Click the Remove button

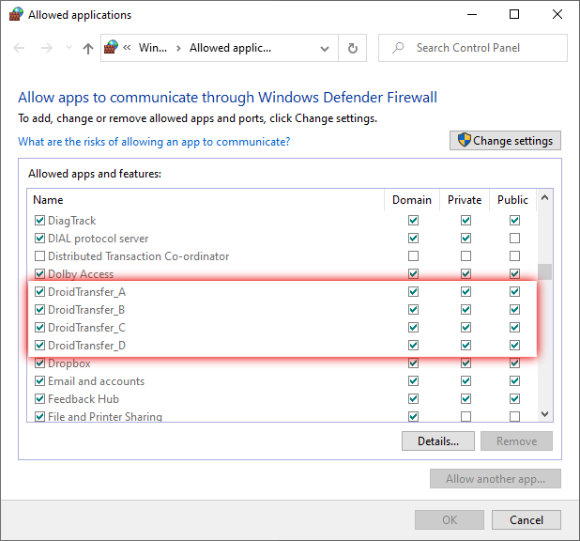pos(516,441)
